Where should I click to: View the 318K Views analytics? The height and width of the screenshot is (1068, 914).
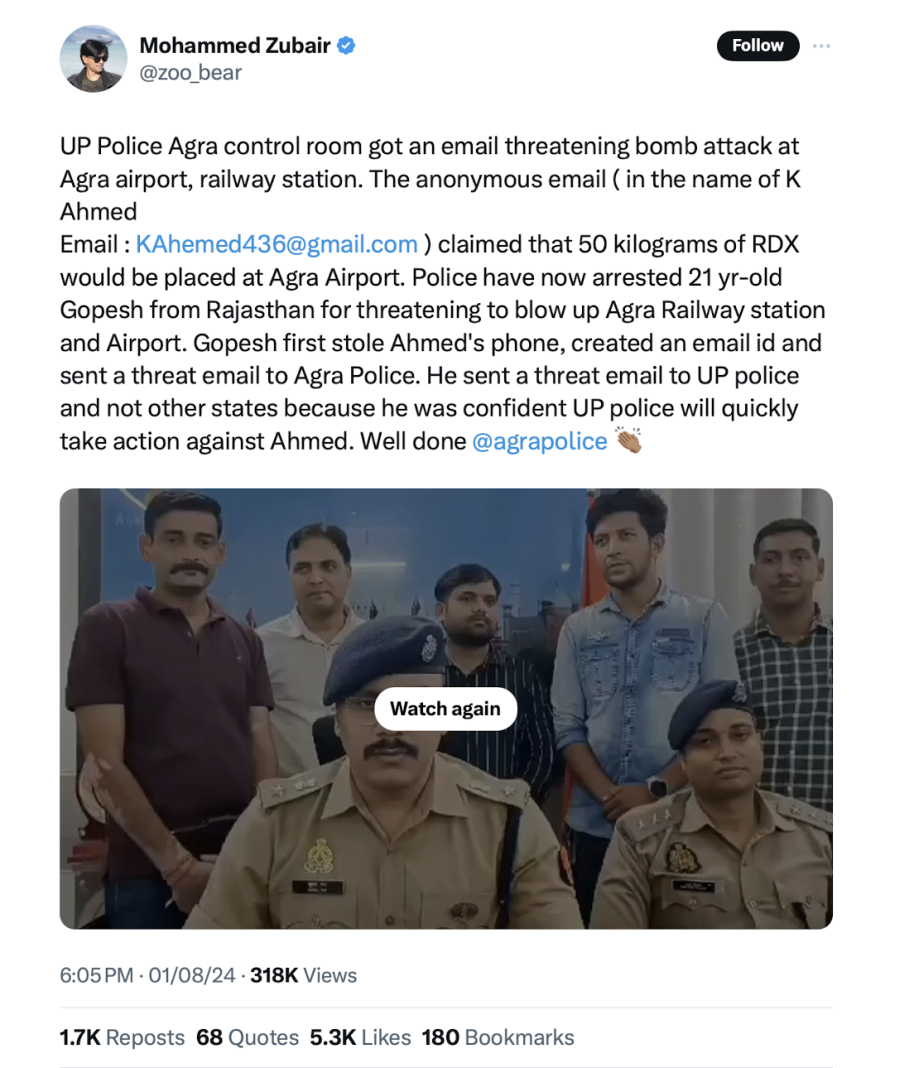click(x=303, y=974)
